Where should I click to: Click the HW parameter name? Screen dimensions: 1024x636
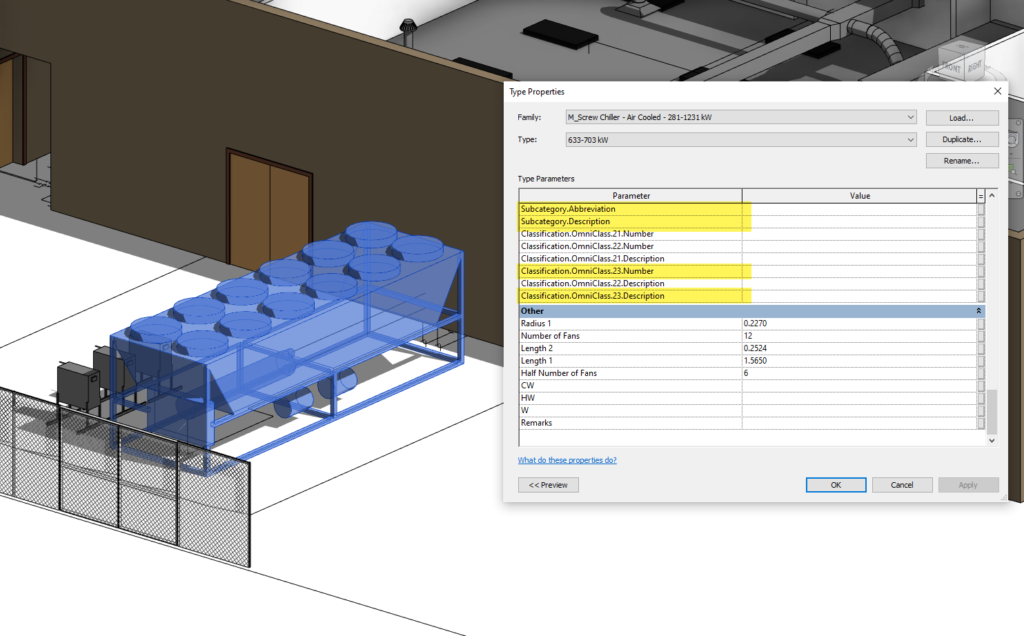tap(528, 398)
